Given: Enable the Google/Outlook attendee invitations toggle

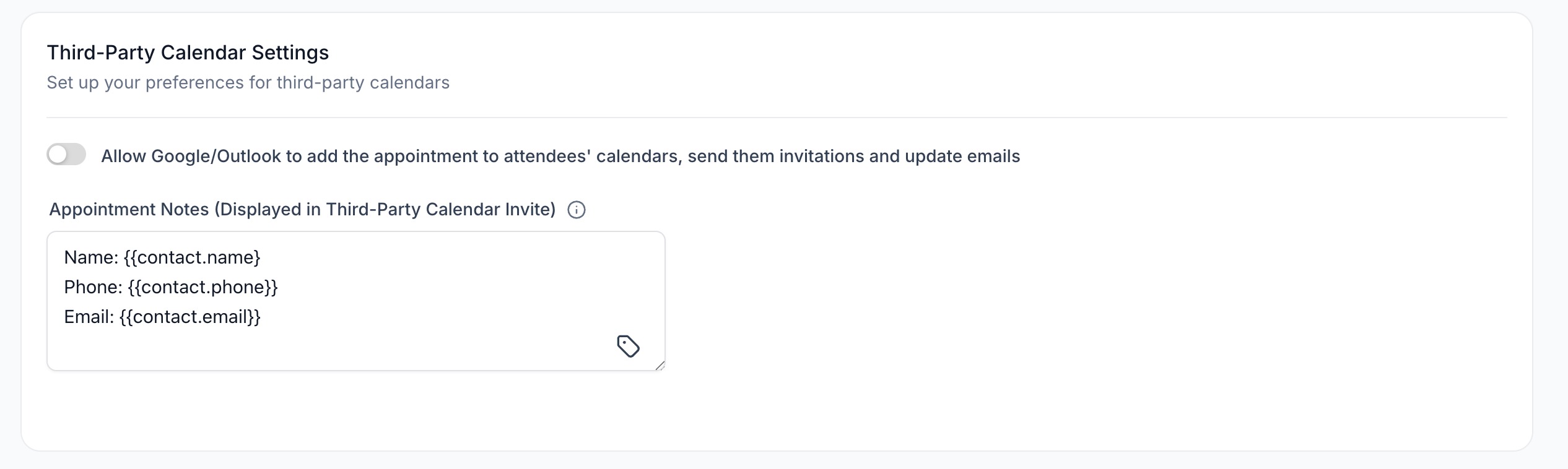Looking at the screenshot, I should tap(66, 155).
